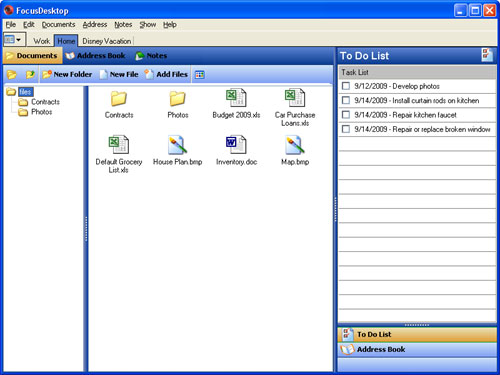500x375 pixels.
Task: Open the layout dropdown beside Work tab
Action: coord(14,40)
